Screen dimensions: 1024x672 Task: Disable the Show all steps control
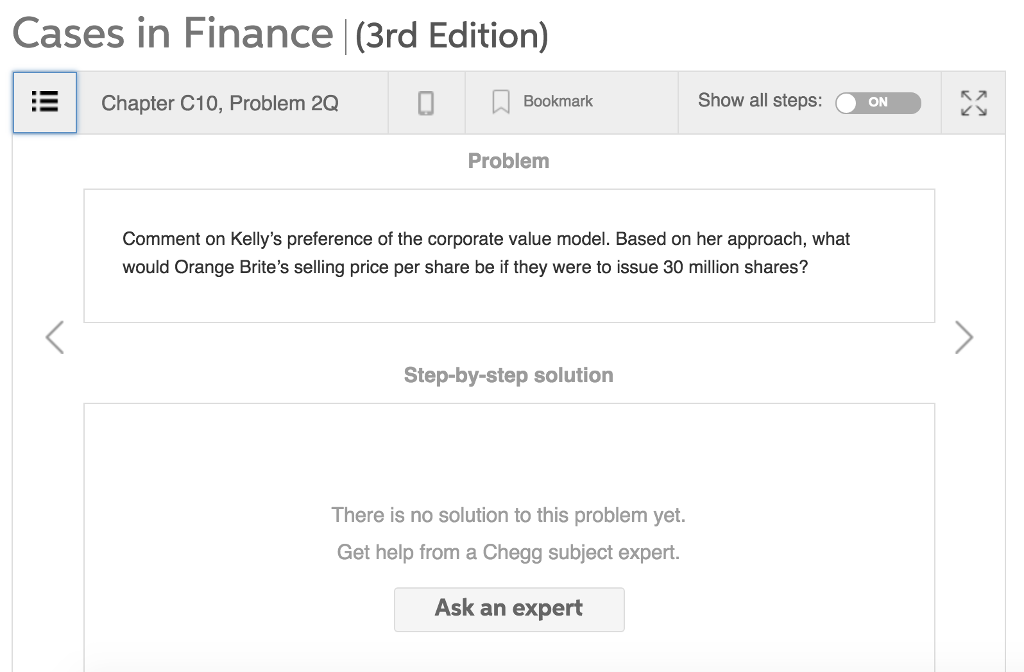coord(877,102)
